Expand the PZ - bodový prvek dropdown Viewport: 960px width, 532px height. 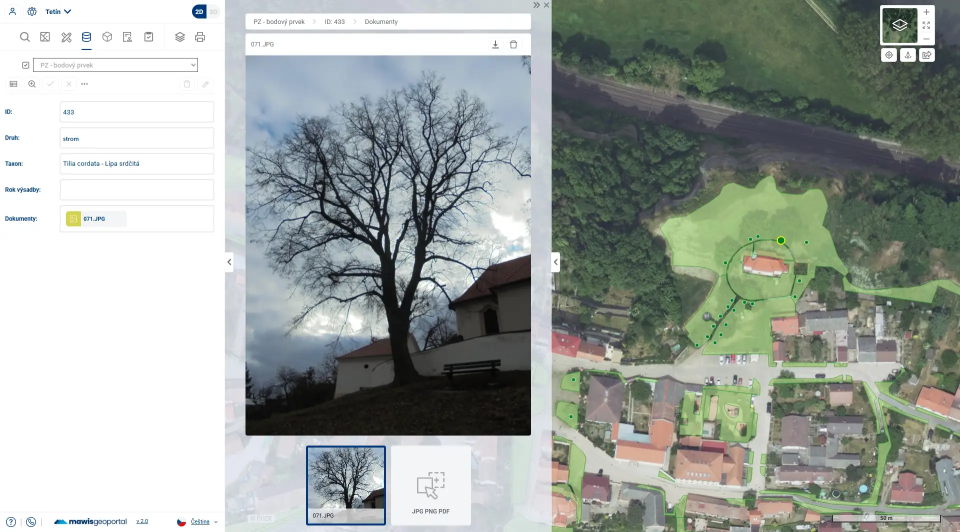[x=116, y=65]
